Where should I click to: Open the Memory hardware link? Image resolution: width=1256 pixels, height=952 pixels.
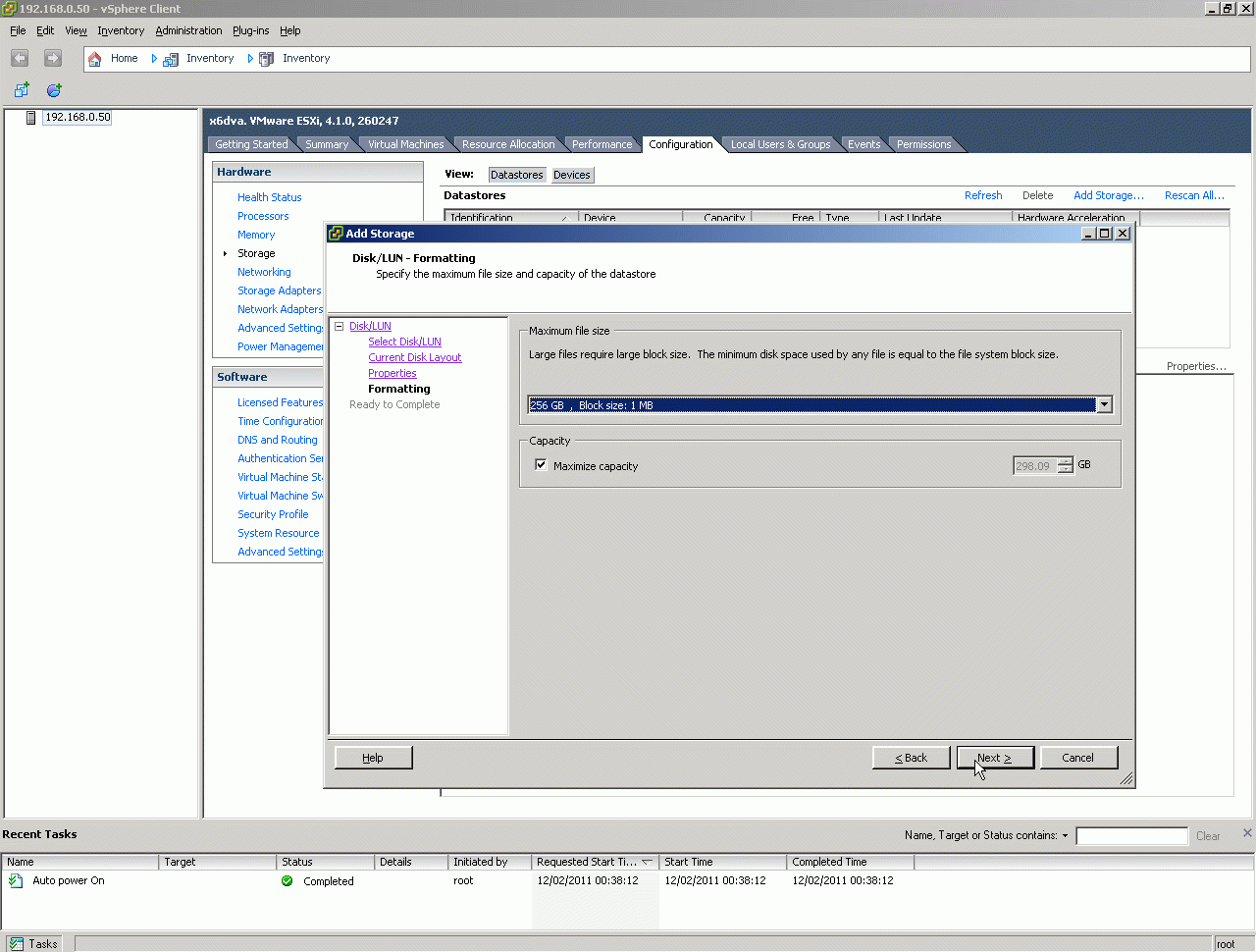(x=256, y=235)
